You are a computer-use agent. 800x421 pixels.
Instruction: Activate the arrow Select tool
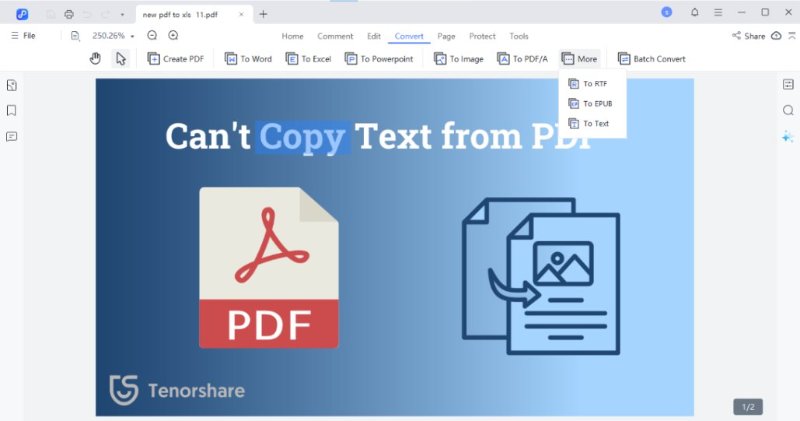pyautogui.click(x=121, y=59)
